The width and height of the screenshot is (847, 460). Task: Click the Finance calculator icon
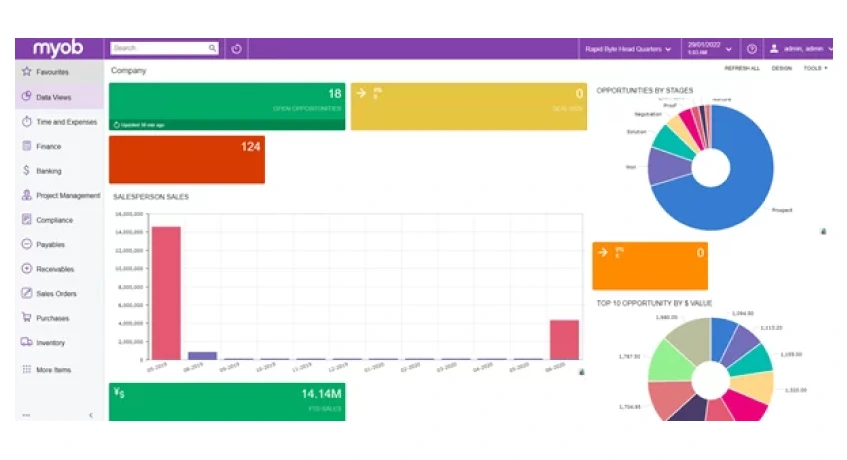click(26, 146)
